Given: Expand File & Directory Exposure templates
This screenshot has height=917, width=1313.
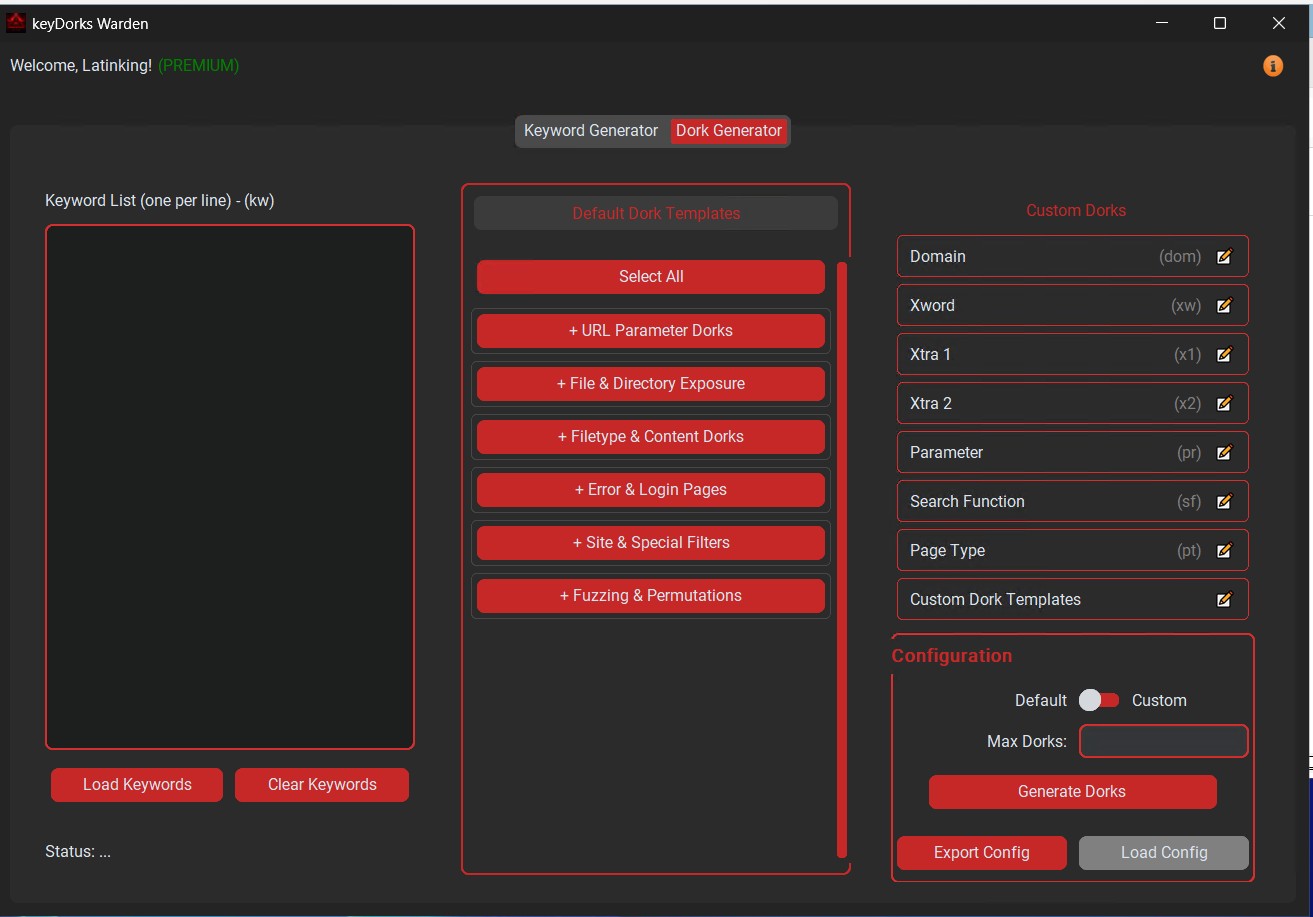Looking at the screenshot, I should 650,384.
